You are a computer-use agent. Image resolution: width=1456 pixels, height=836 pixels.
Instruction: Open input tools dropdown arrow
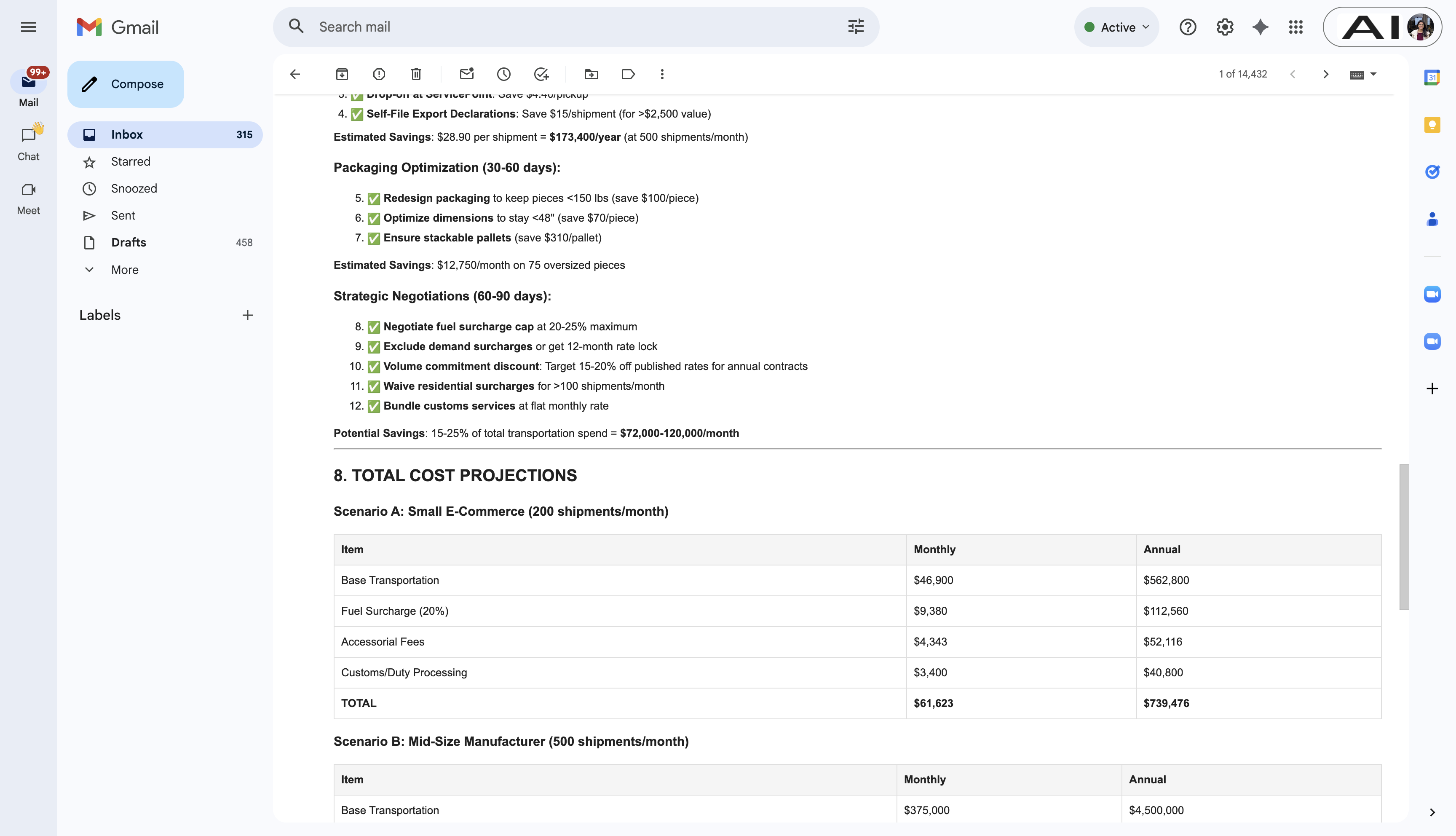1373,74
